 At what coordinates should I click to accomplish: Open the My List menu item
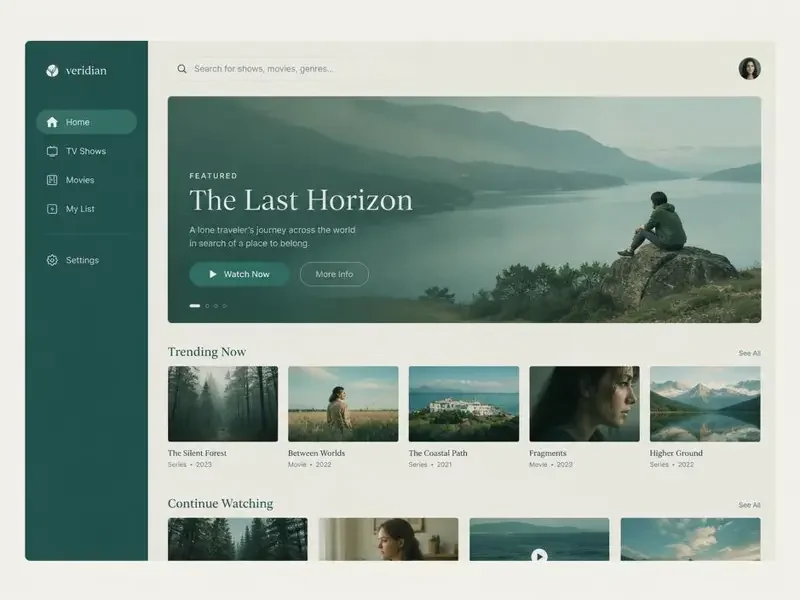click(x=87, y=209)
